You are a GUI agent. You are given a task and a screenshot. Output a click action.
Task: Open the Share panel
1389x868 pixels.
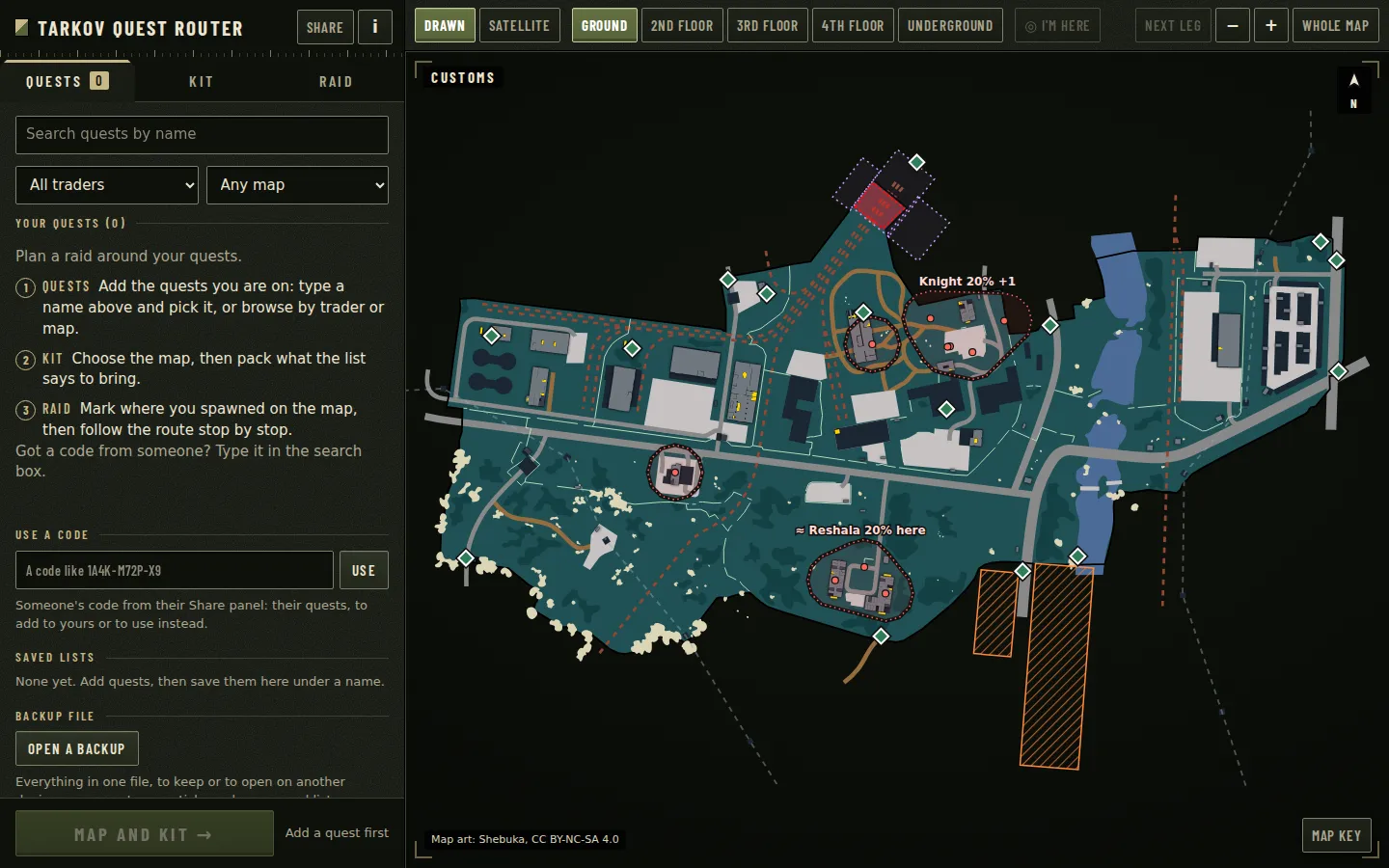[325, 27]
